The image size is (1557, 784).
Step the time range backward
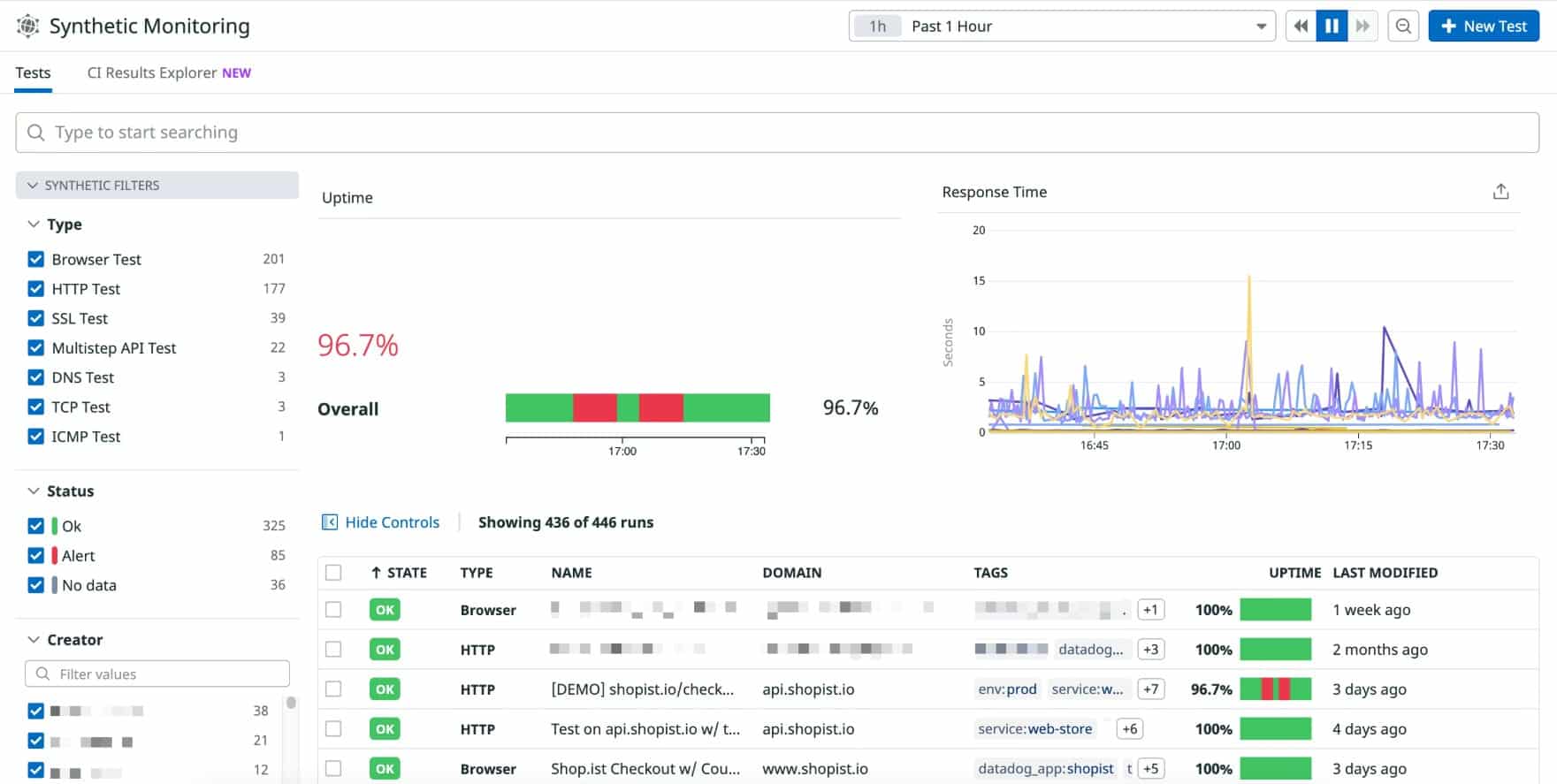(x=1301, y=27)
